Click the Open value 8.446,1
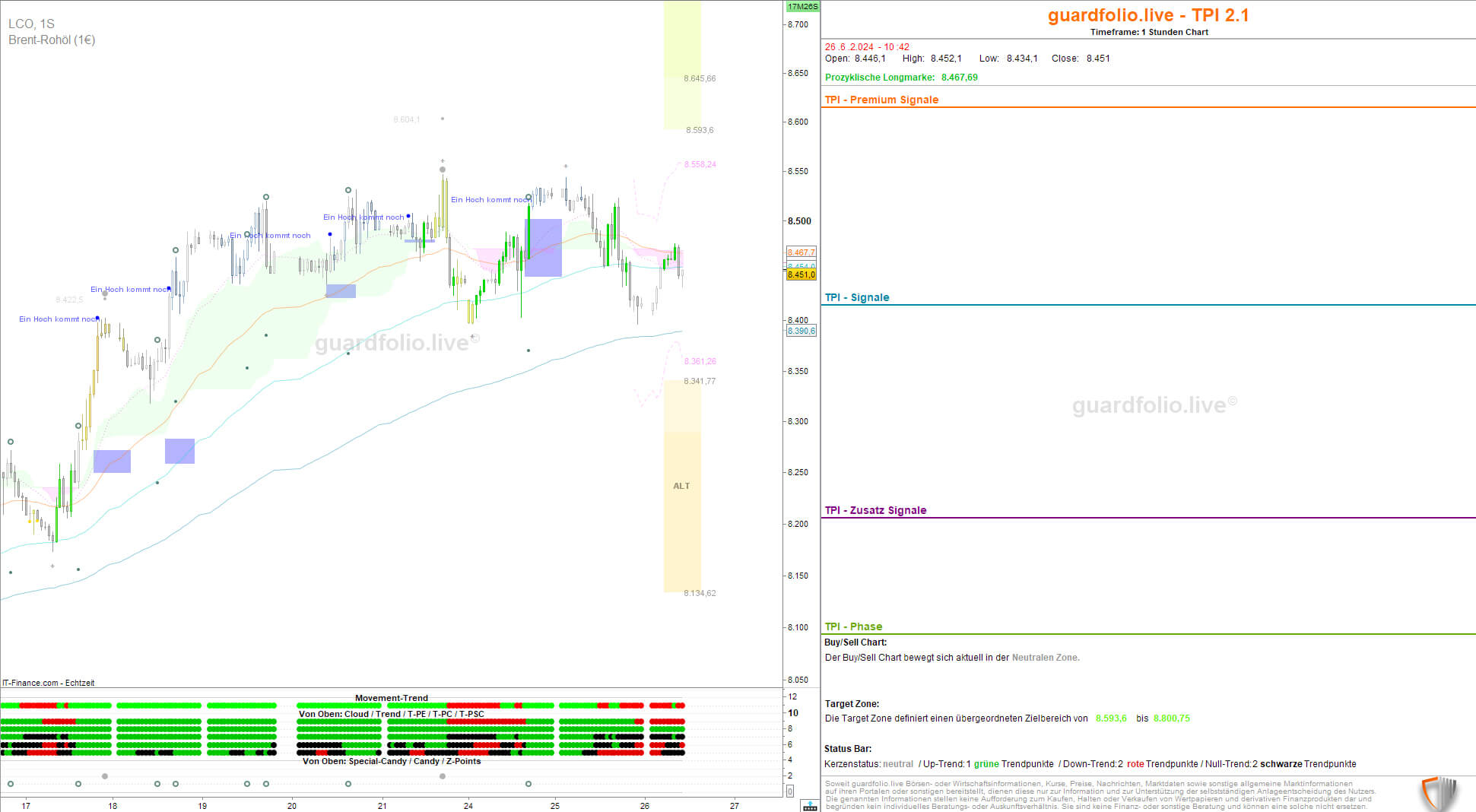Screen dimensions: 1476x812 tap(870, 59)
